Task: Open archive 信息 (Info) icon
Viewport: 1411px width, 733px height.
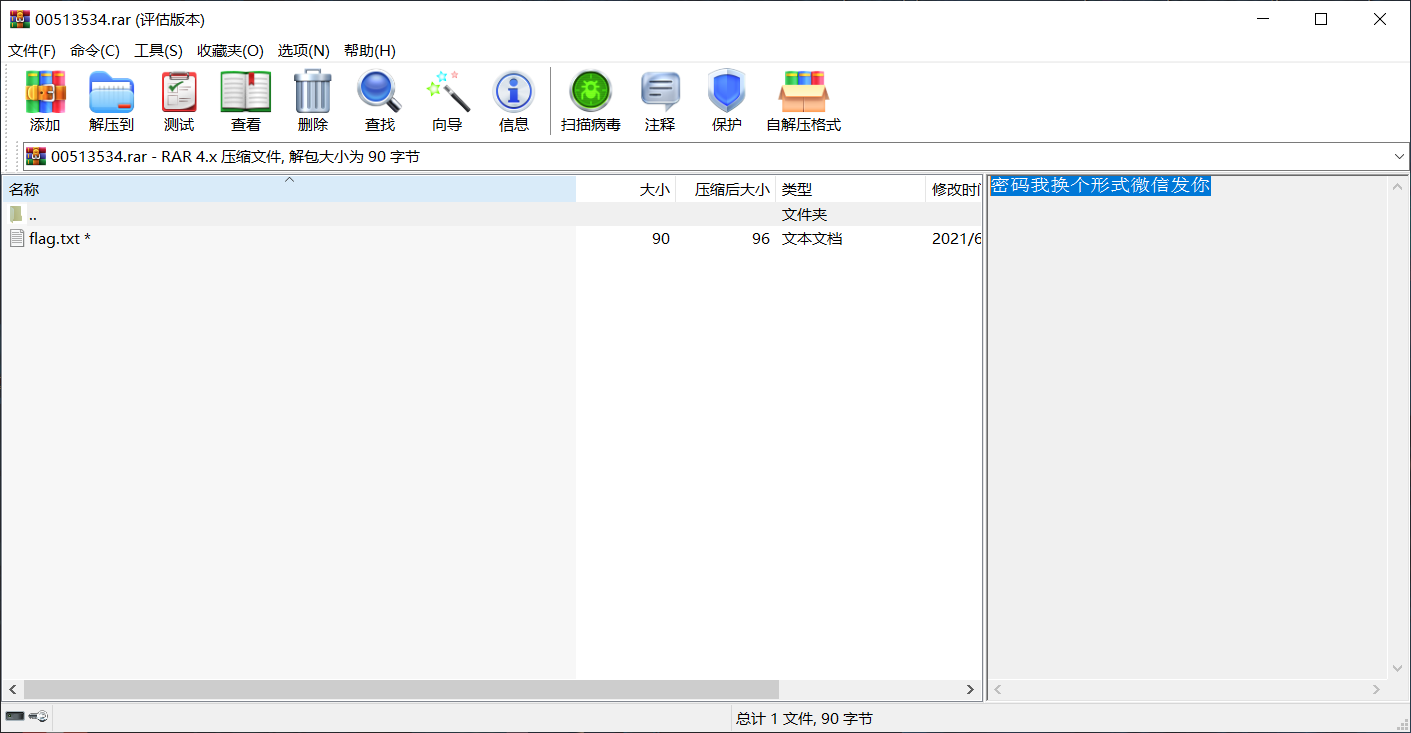Action: [x=513, y=100]
